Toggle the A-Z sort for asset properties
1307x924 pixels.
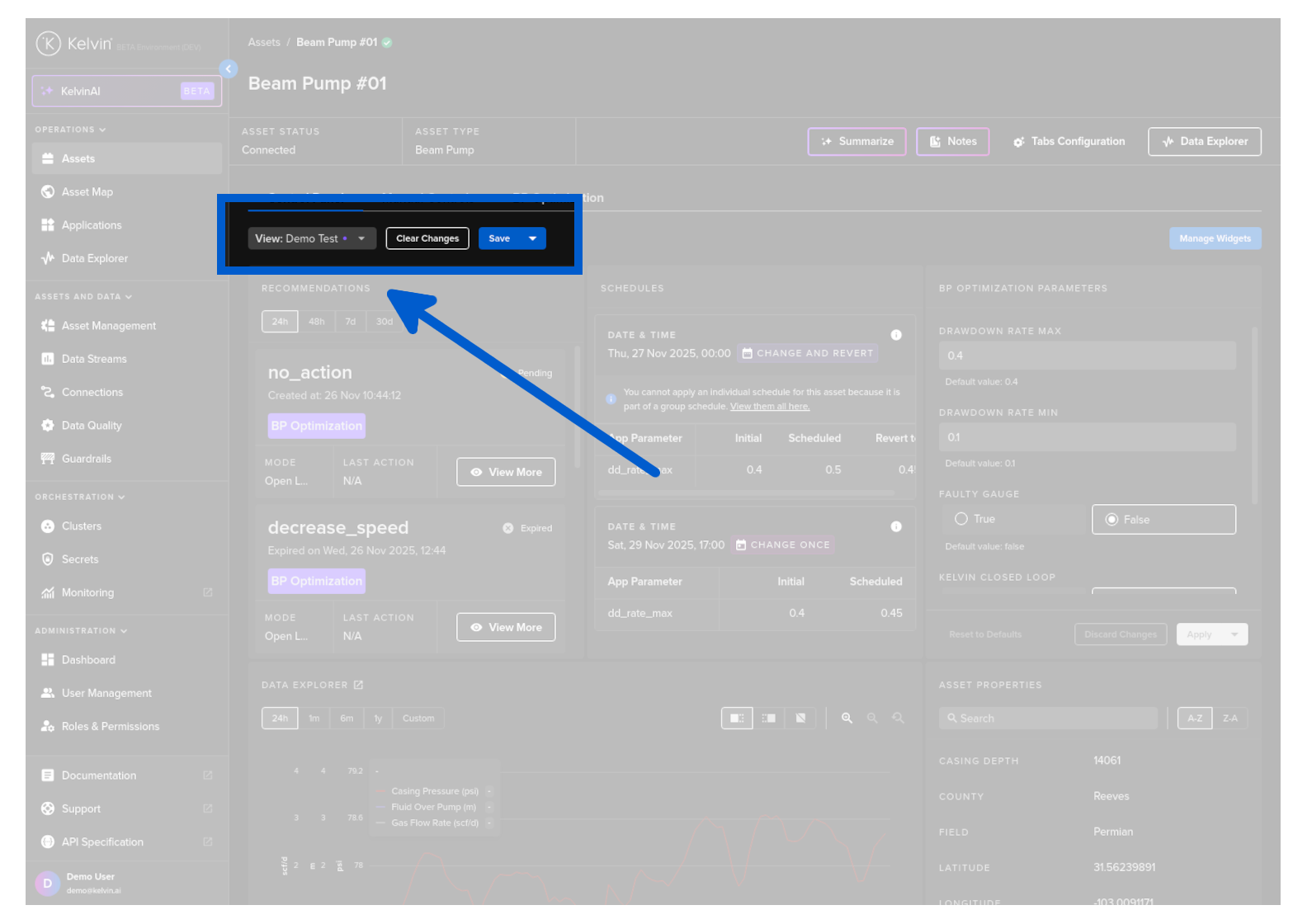tap(1195, 719)
